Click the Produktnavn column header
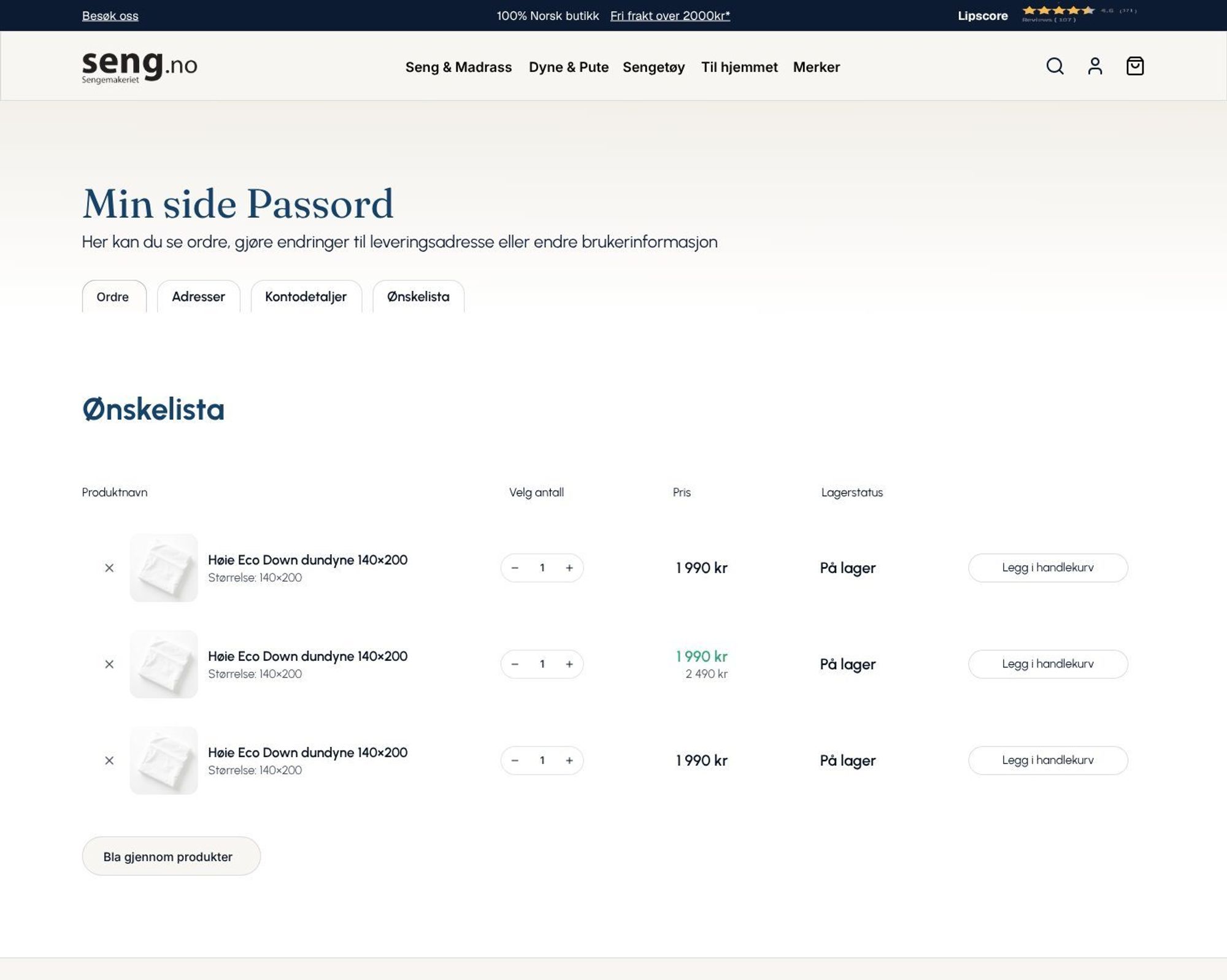This screenshot has width=1227, height=980. [x=115, y=492]
